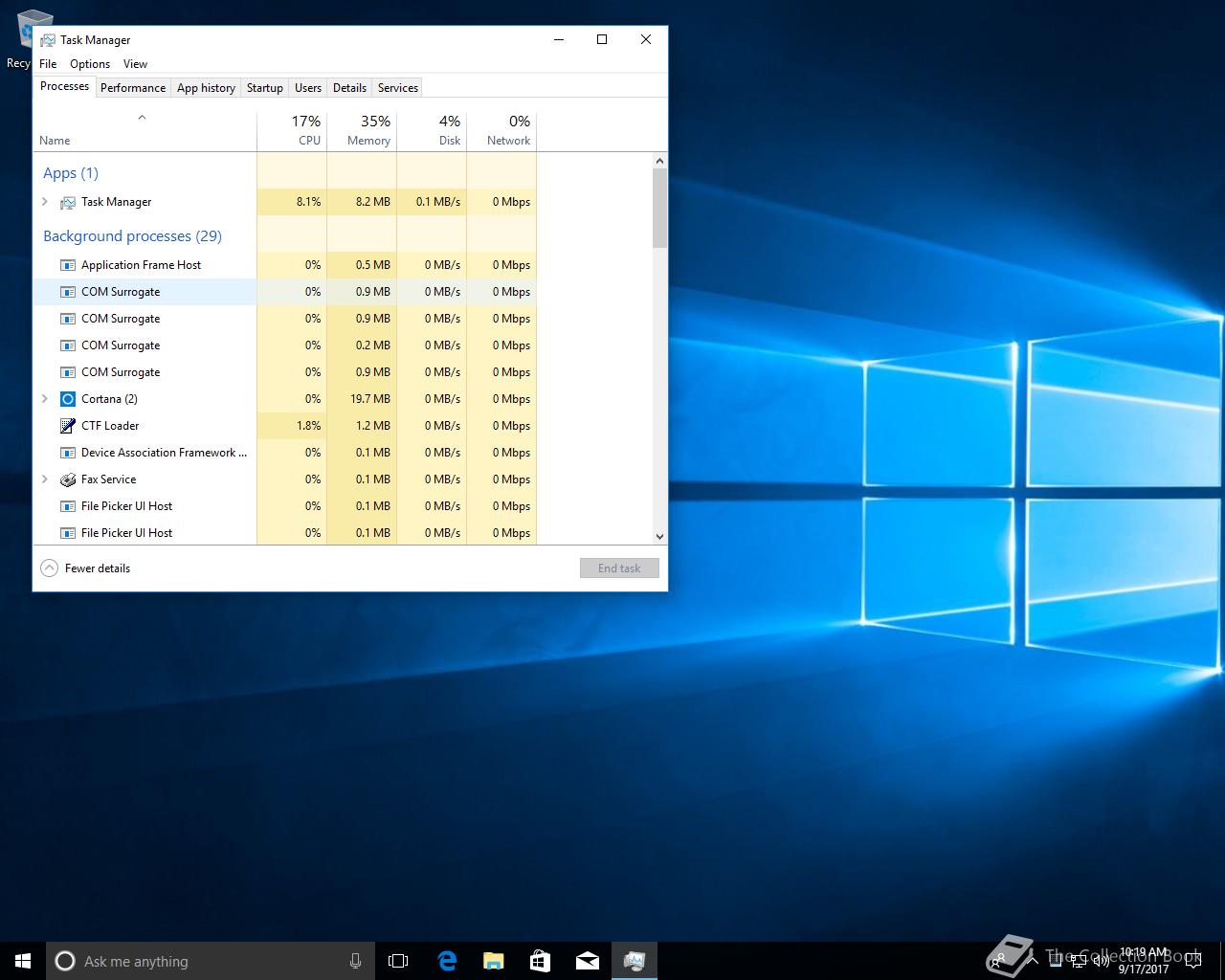
Task: Sort by Network column header
Action: [501, 131]
